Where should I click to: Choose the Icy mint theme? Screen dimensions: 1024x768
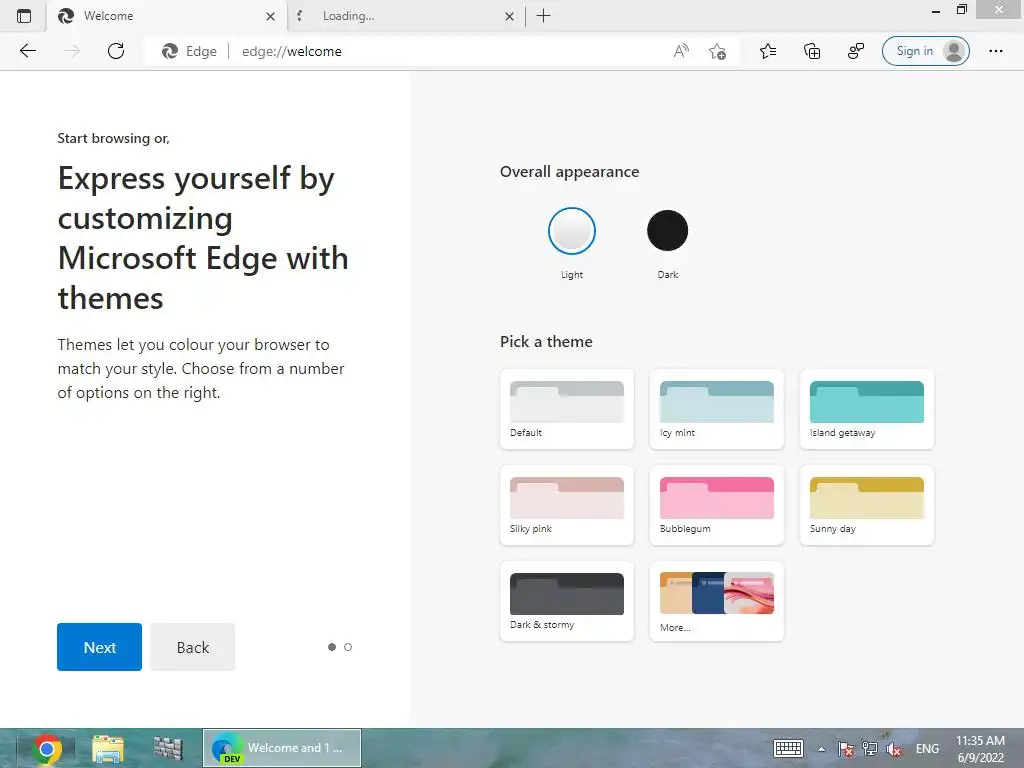click(x=716, y=409)
